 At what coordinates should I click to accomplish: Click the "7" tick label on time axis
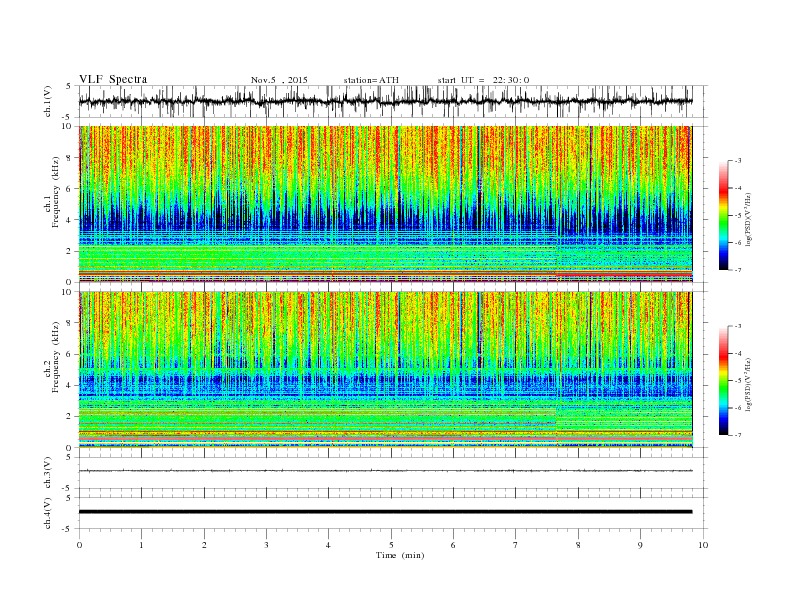click(x=516, y=545)
